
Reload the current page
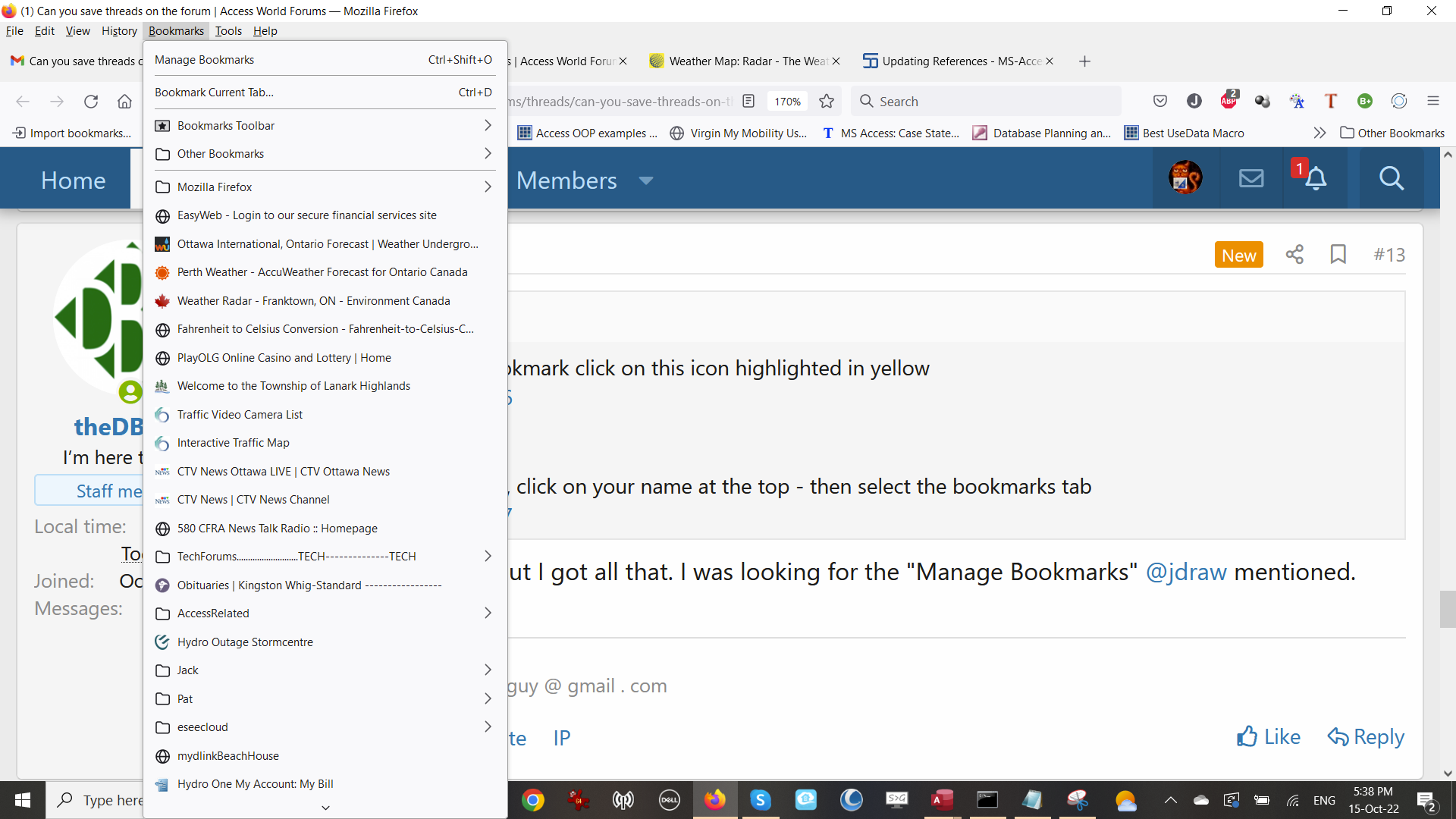click(91, 102)
